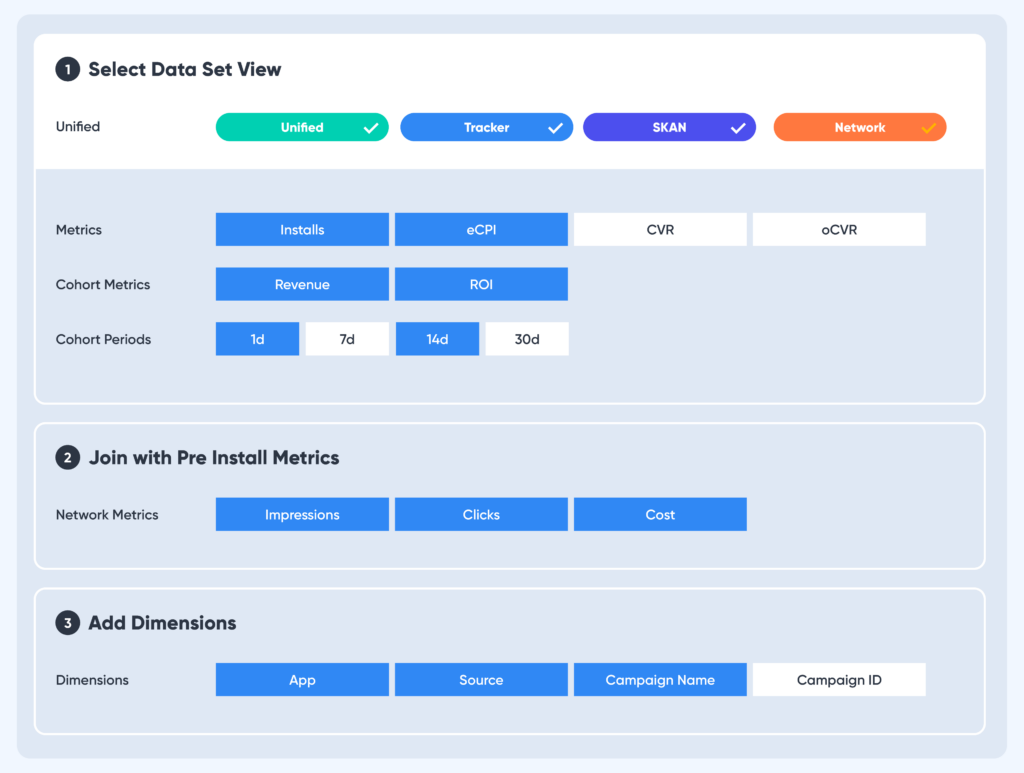
Task: Toggle the Clicks network metric
Action: pos(481,514)
